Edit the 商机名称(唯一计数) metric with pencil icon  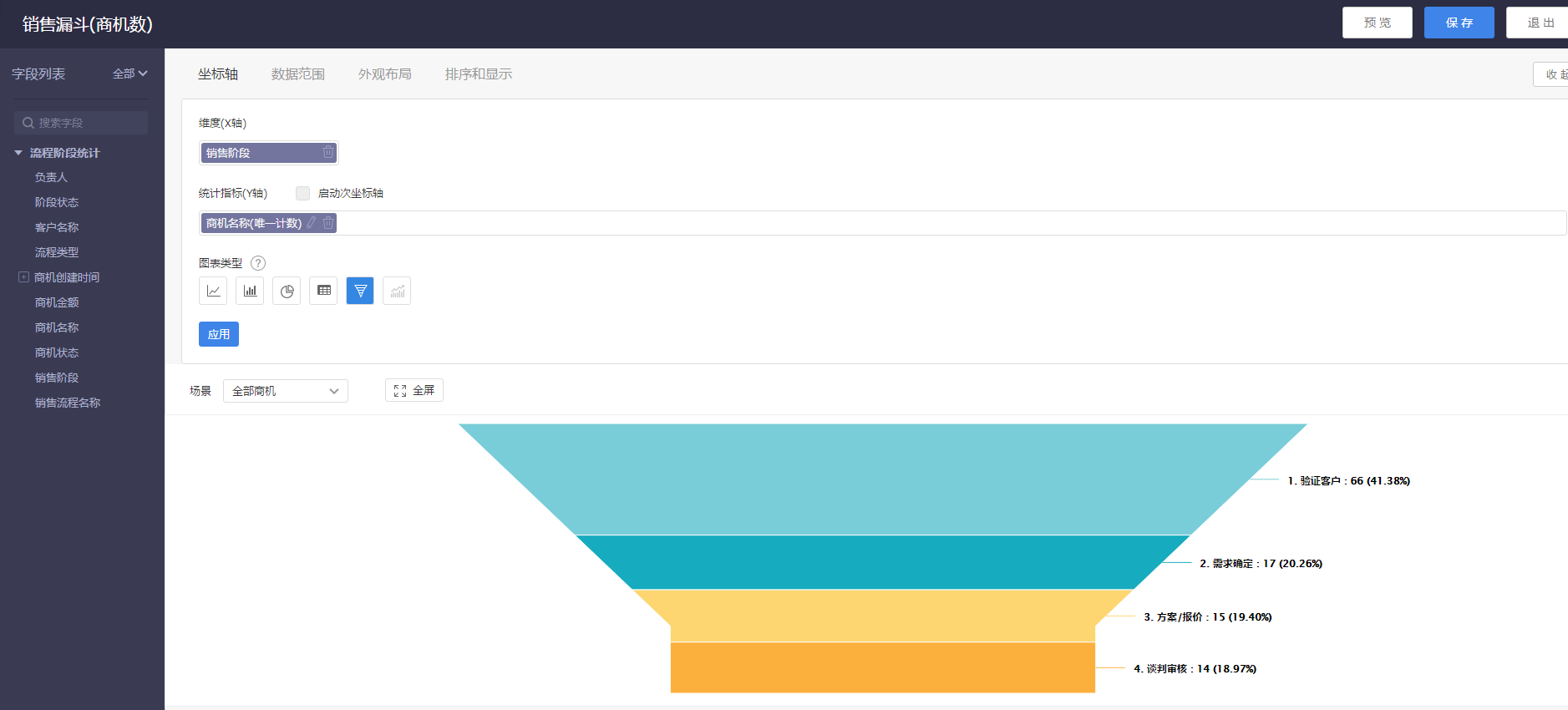coord(312,222)
